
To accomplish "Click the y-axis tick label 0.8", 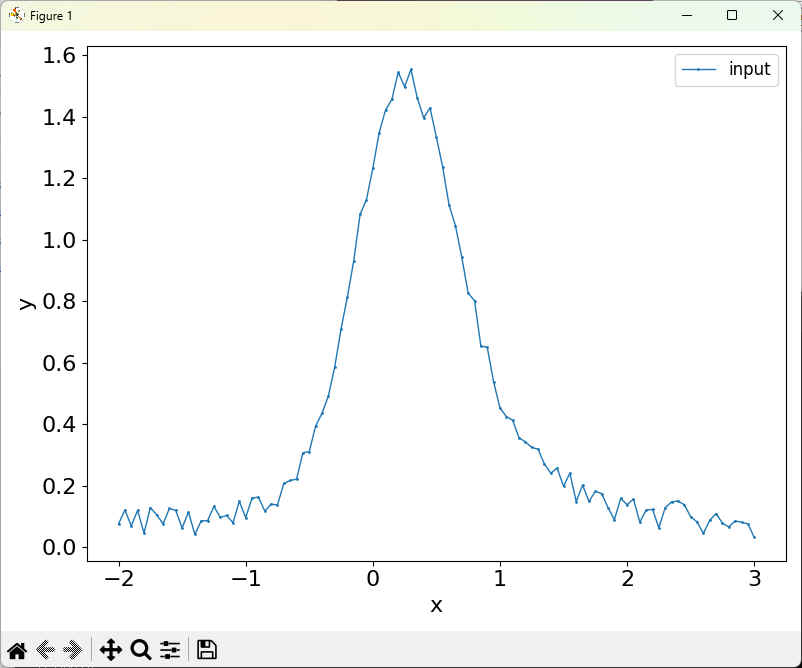I will click(59, 302).
